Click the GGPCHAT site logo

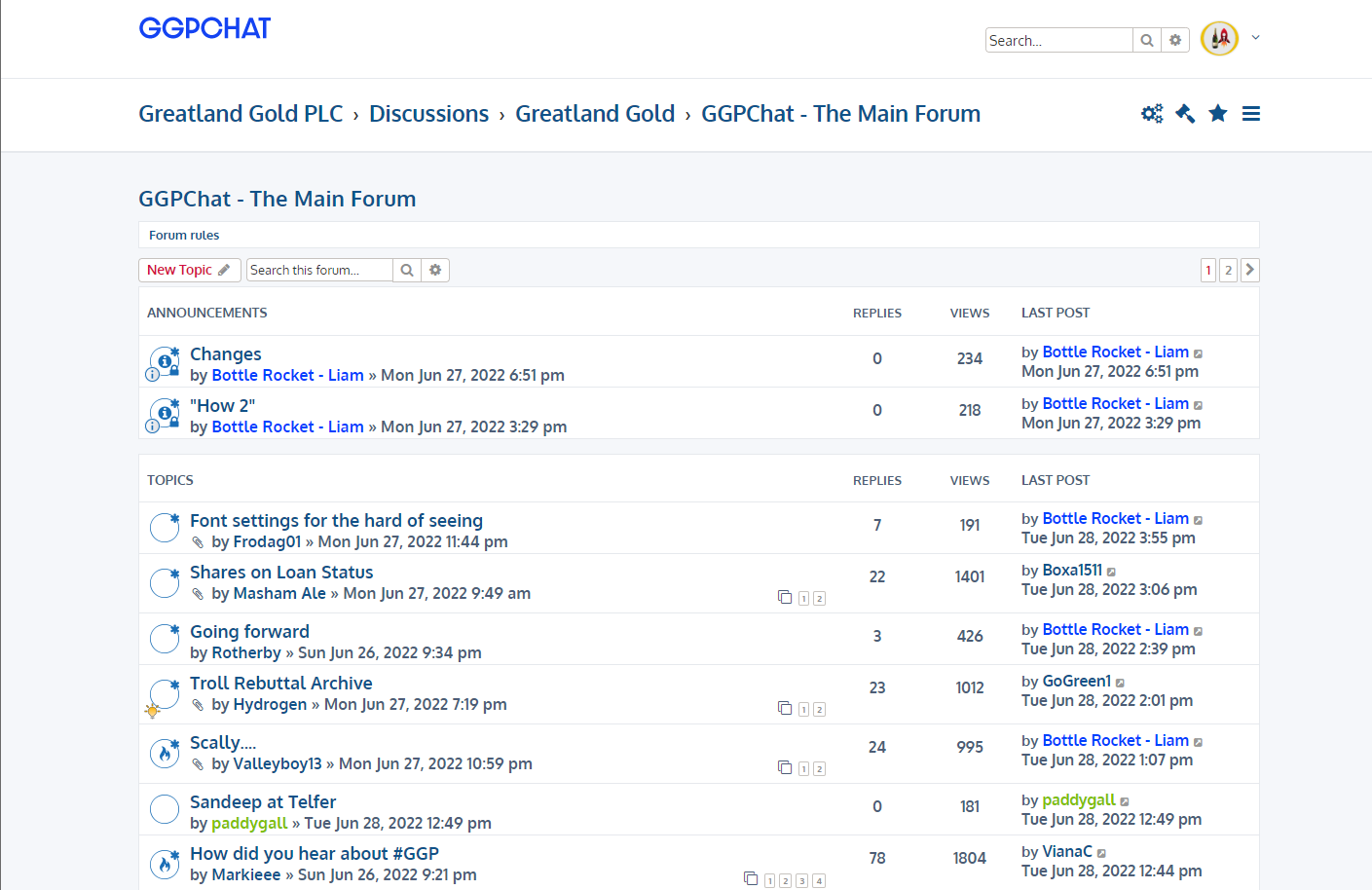tap(204, 28)
